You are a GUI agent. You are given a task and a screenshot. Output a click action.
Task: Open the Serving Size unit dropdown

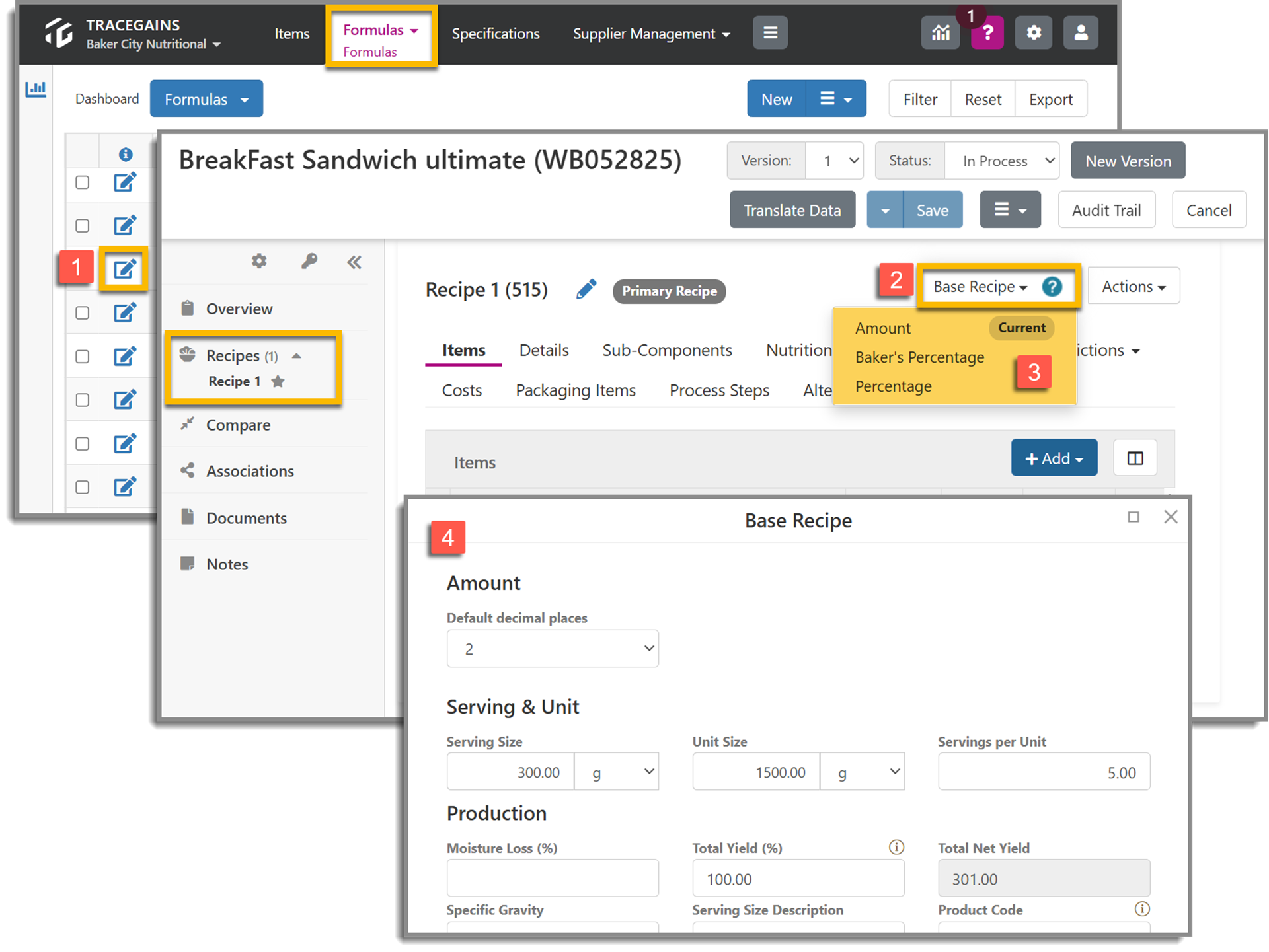point(617,772)
